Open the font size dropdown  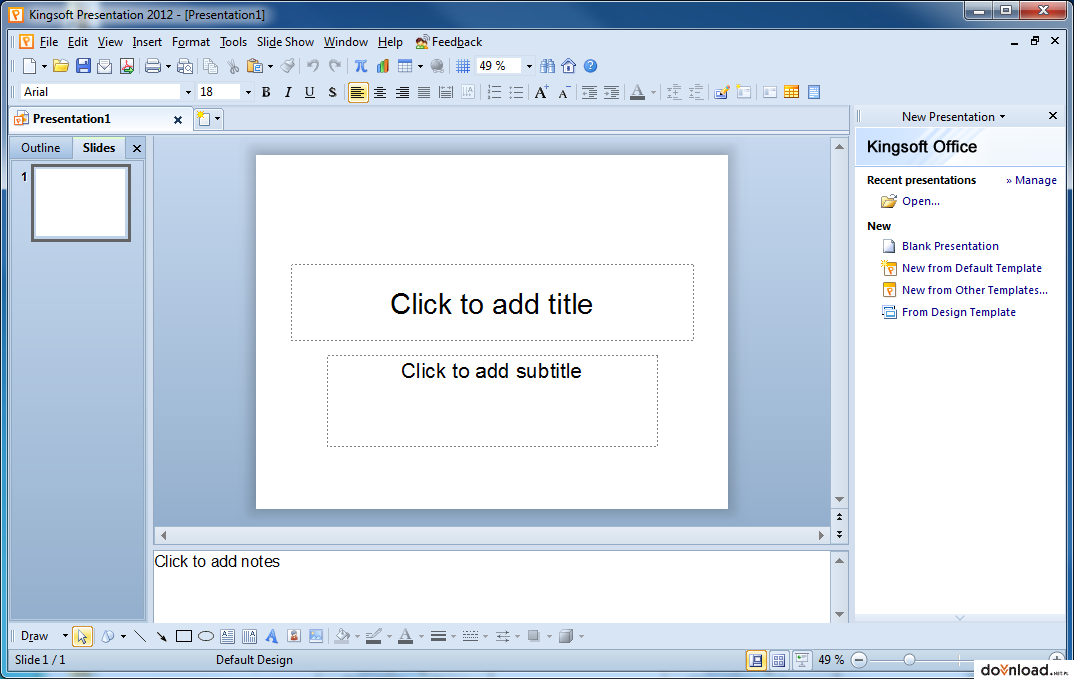click(x=248, y=92)
